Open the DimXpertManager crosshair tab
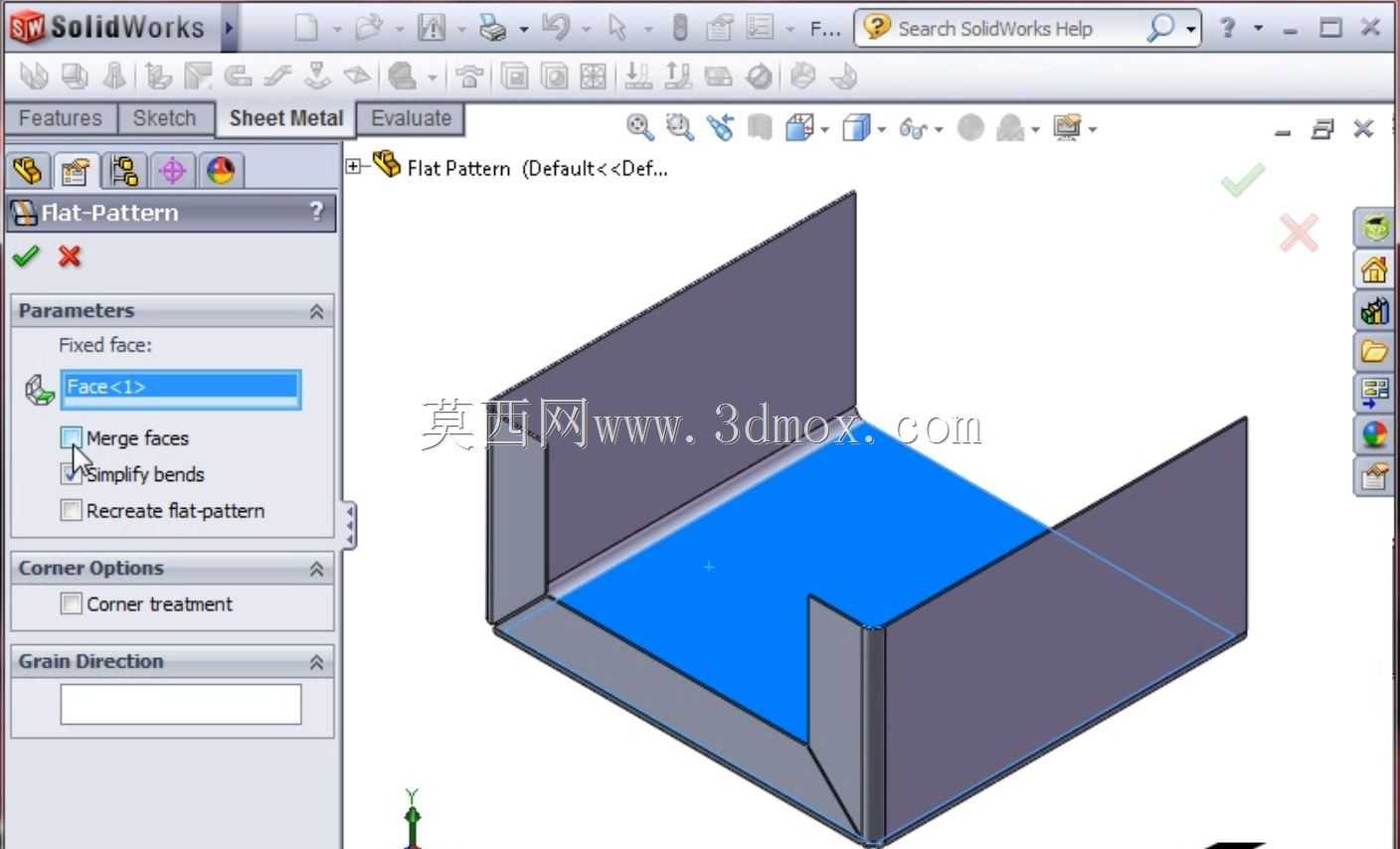Screen dimensions: 1400x849 pyautogui.click(x=172, y=171)
